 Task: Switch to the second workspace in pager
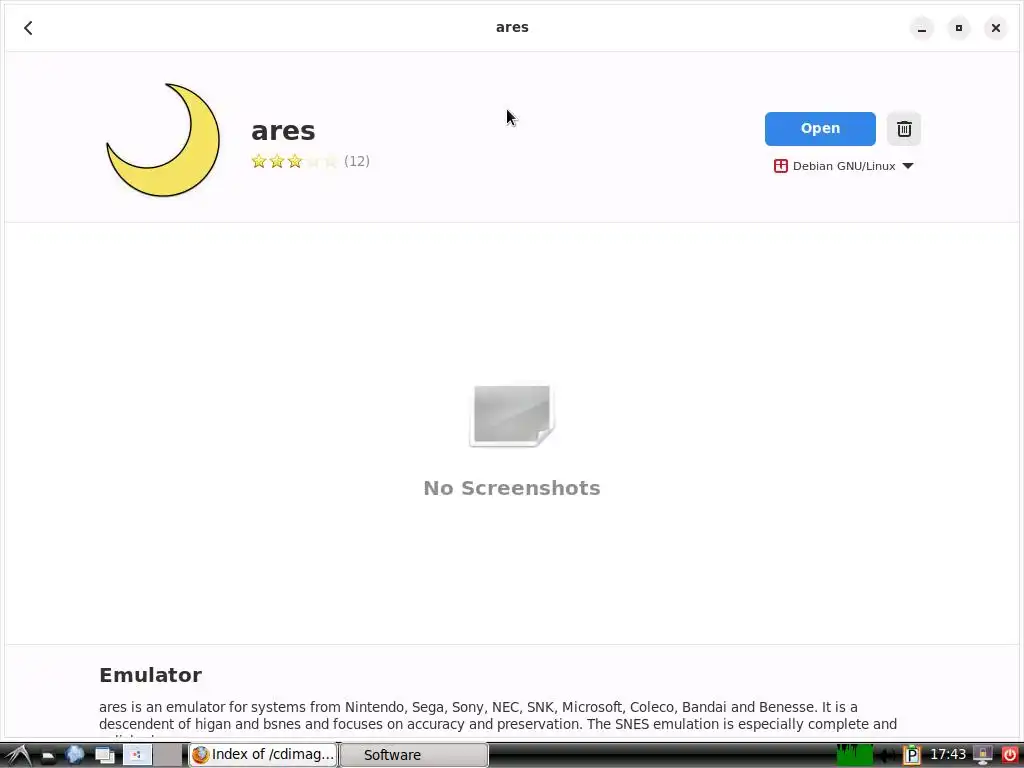(167, 755)
